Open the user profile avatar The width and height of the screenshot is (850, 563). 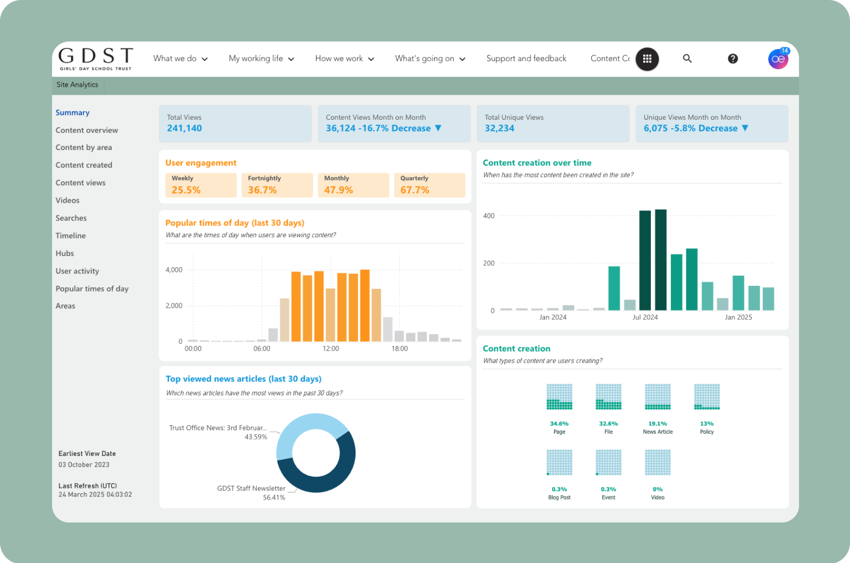(777, 59)
